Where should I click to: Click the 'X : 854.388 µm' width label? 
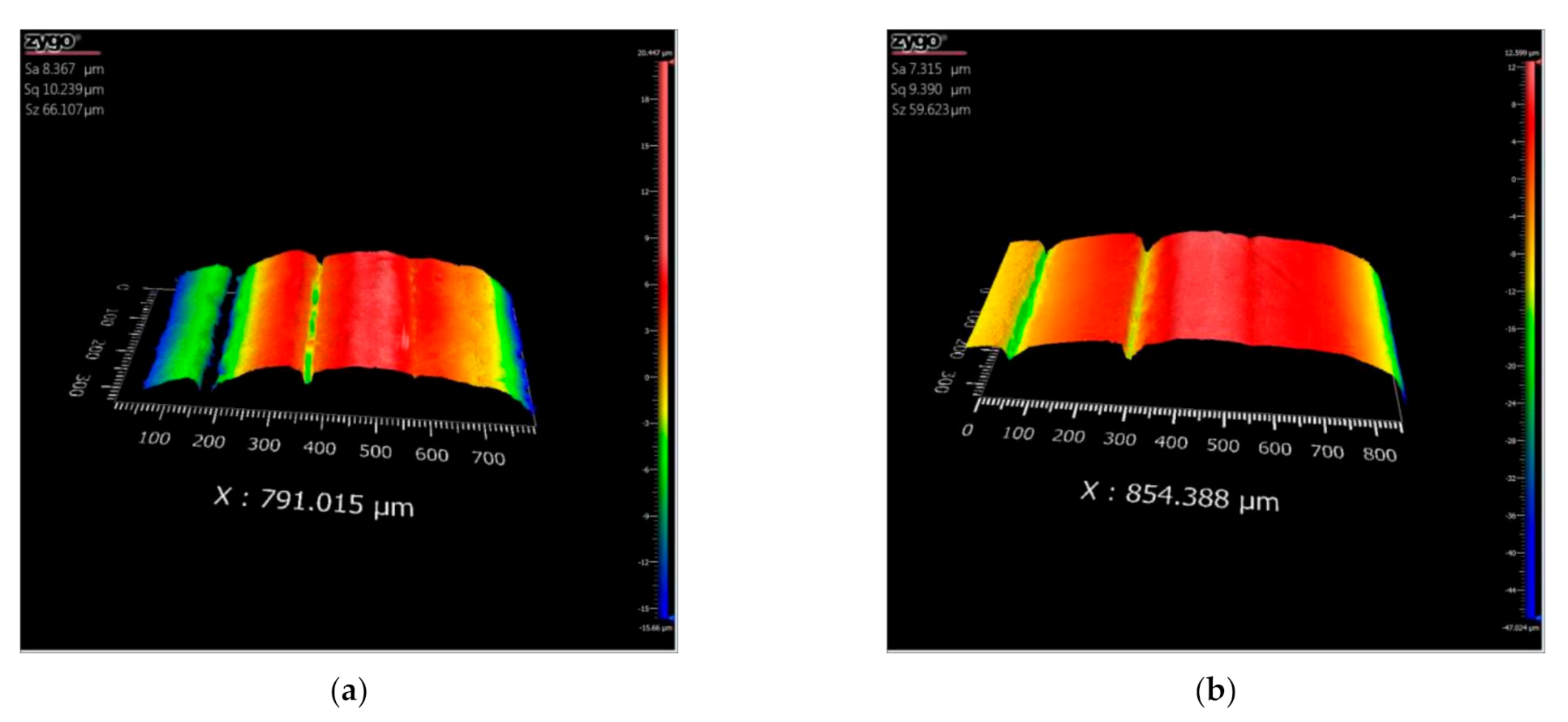click(x=1180, y=495)
